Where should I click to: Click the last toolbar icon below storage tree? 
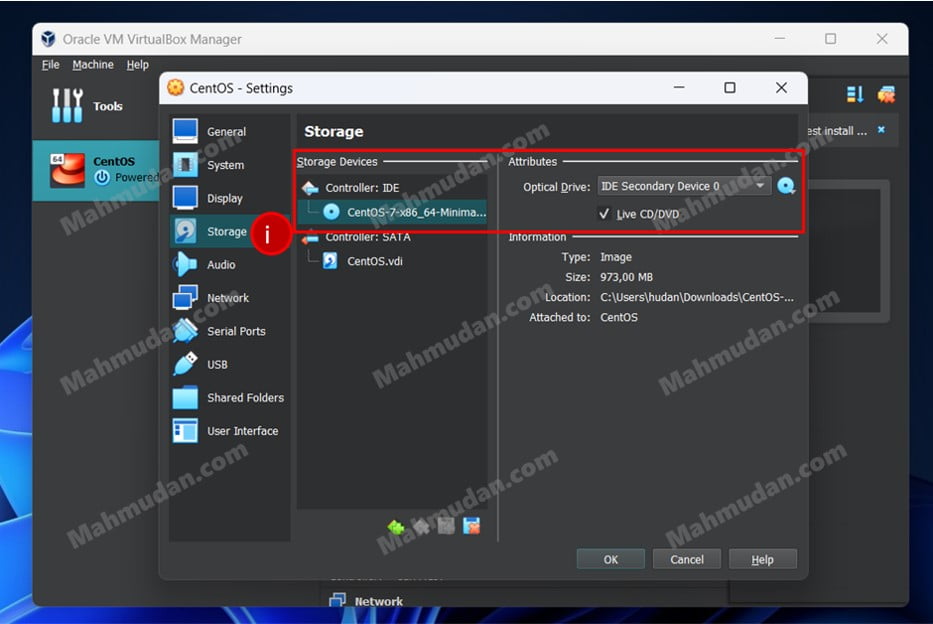(472, 526)
